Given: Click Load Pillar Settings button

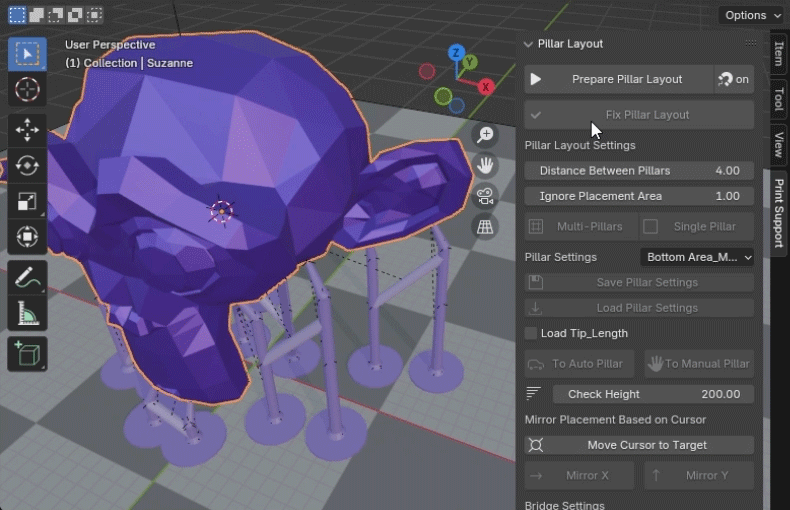Looking at the screenshot, I should (x=639, y=308).
